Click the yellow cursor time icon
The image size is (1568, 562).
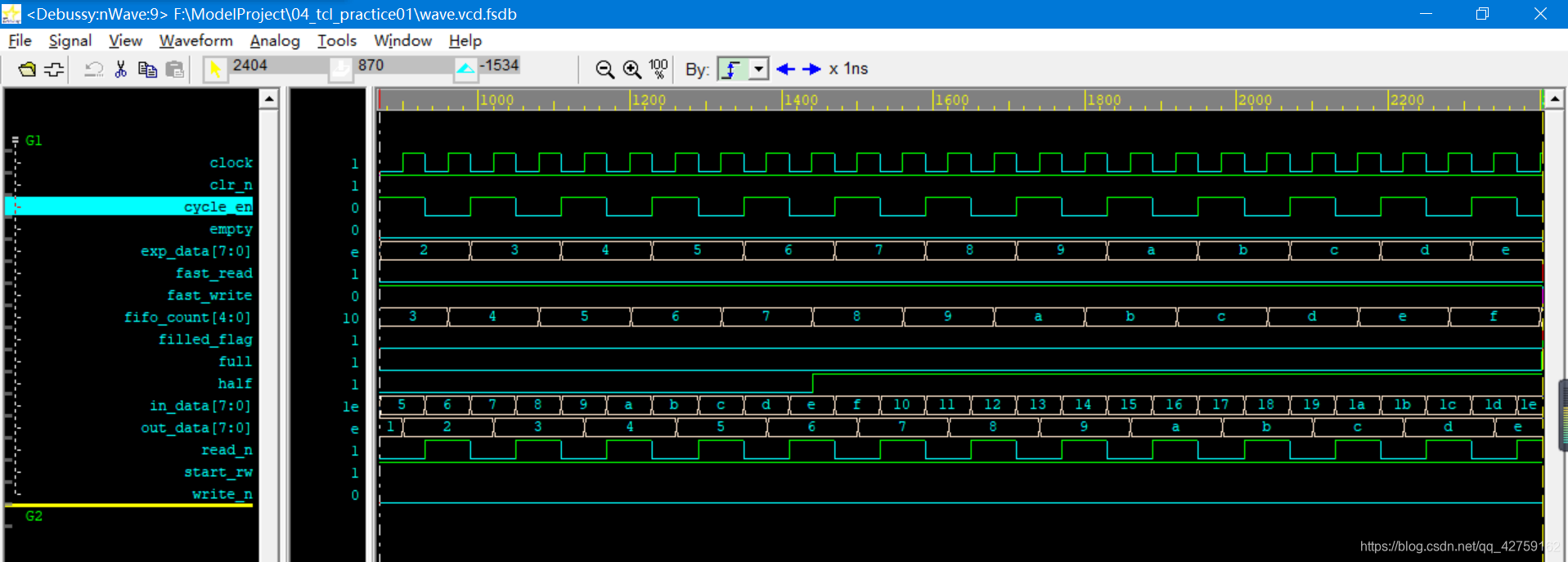pos(215,70)
